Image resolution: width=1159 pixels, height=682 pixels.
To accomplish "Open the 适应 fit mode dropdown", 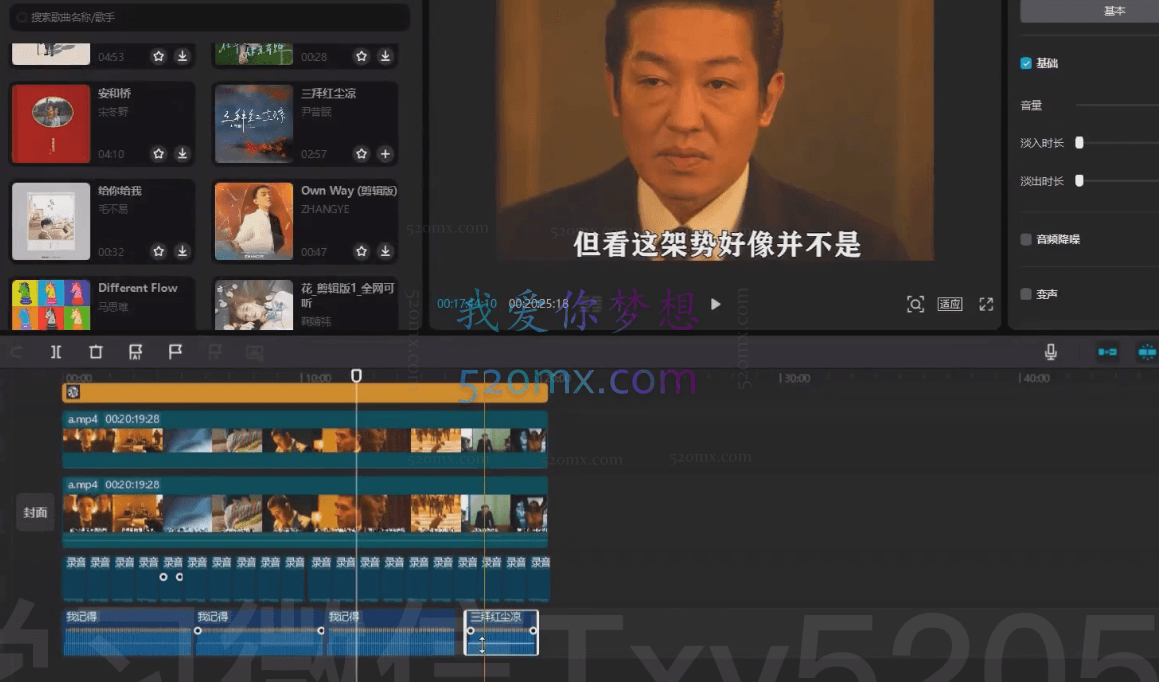I will pos(949,304).
